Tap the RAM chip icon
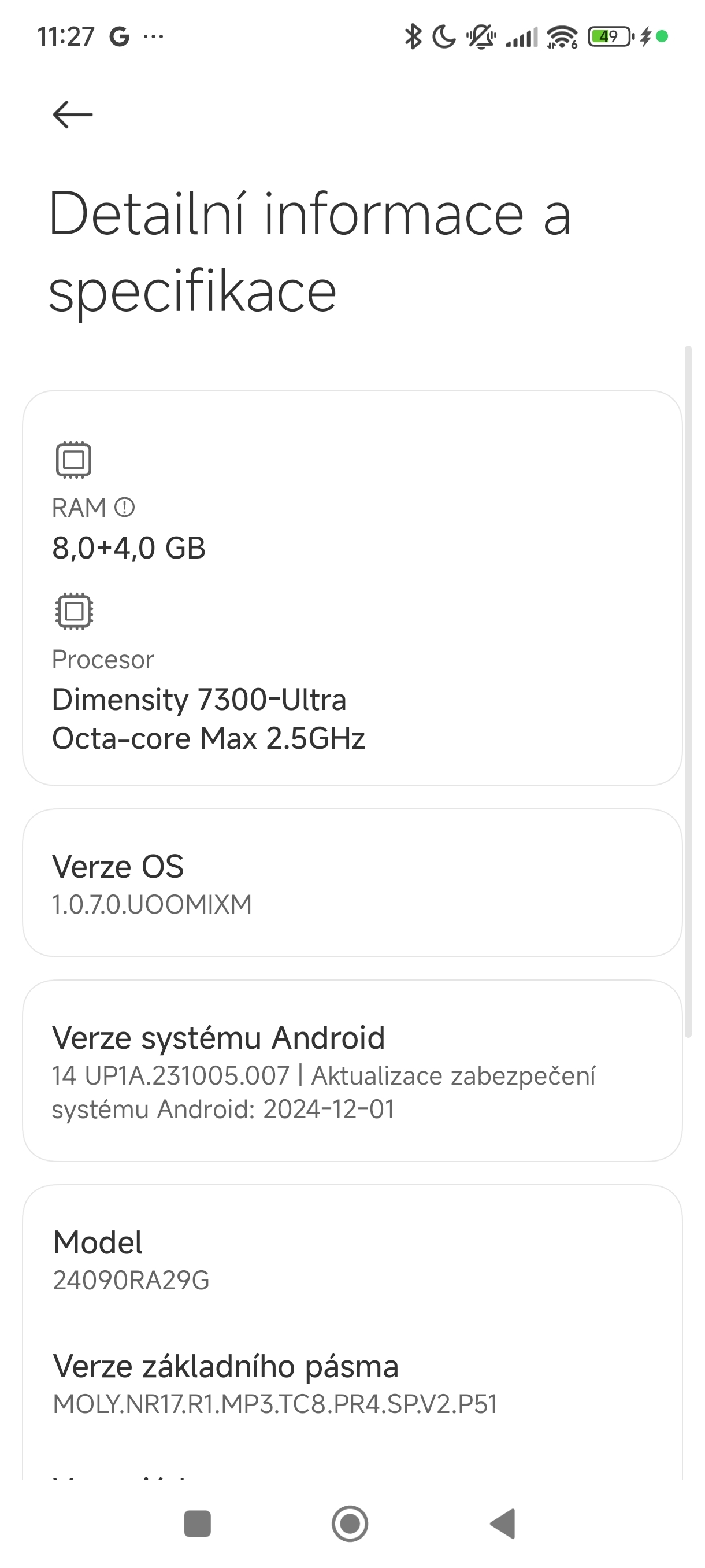This screenshot has height=1568, width=705. click(x=73, y=460)
